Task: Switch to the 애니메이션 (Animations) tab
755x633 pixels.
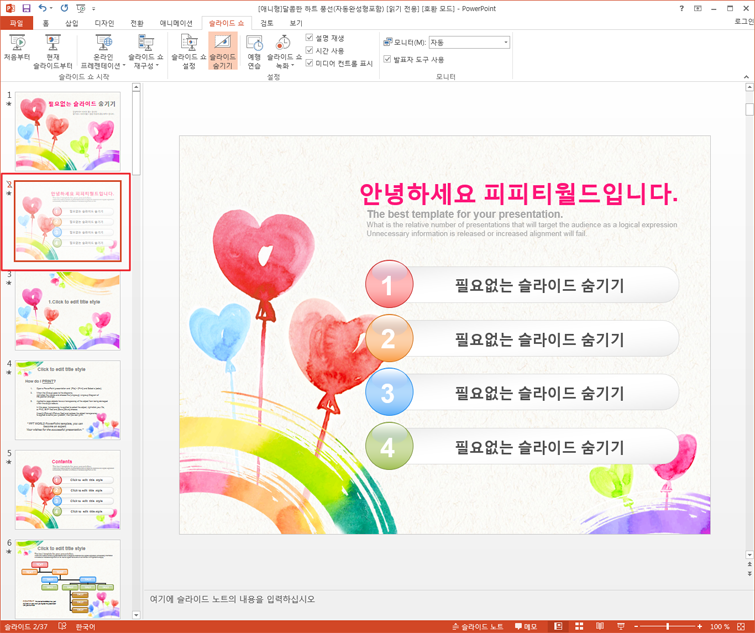Action: pos(176,23)
